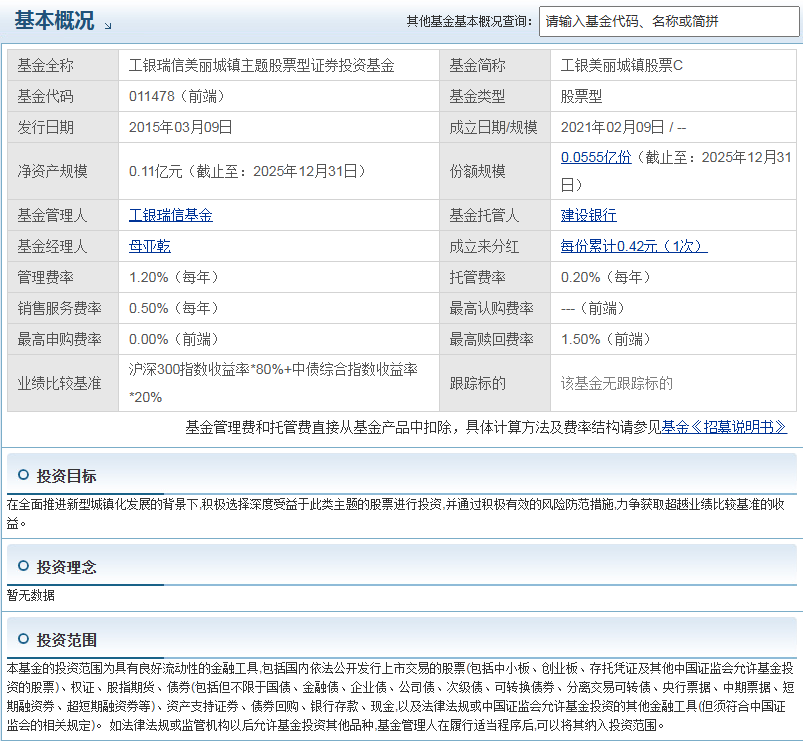
Task: Select the 投资目标 section heading
Action: click(x=66, y=476)
